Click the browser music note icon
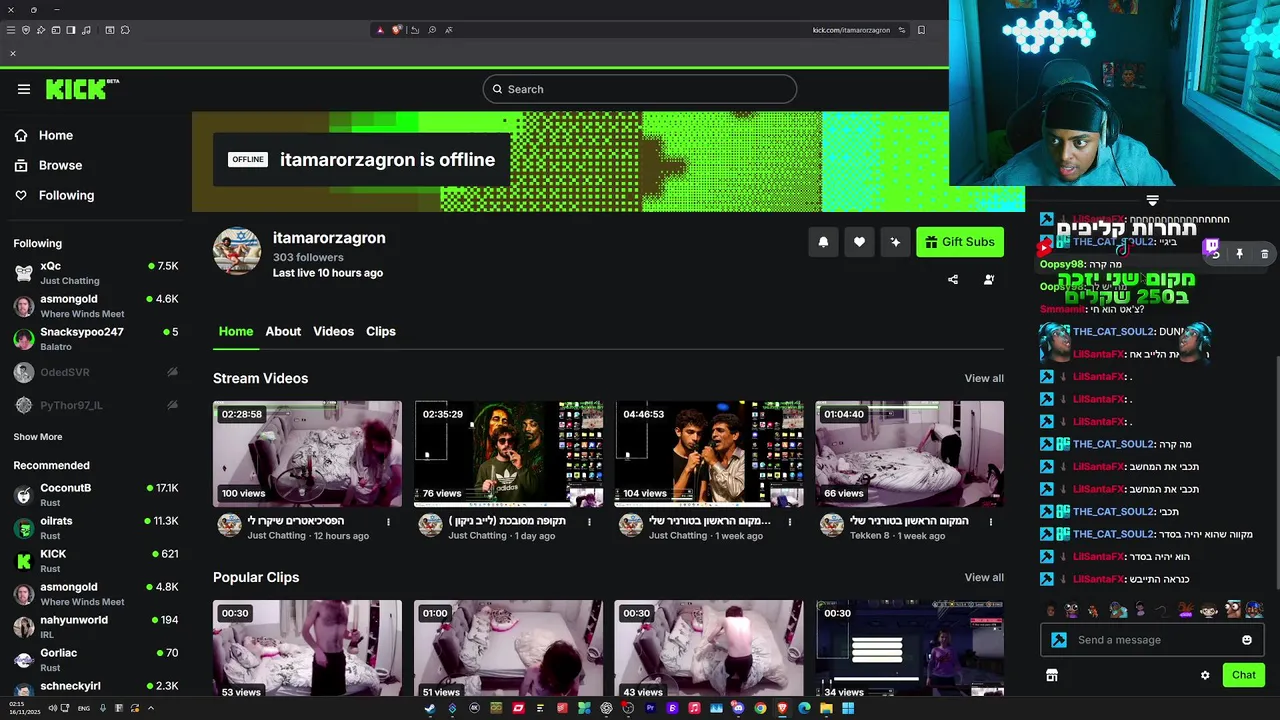Viewport: 1280px width, 720px height. [x=86, y=30]
